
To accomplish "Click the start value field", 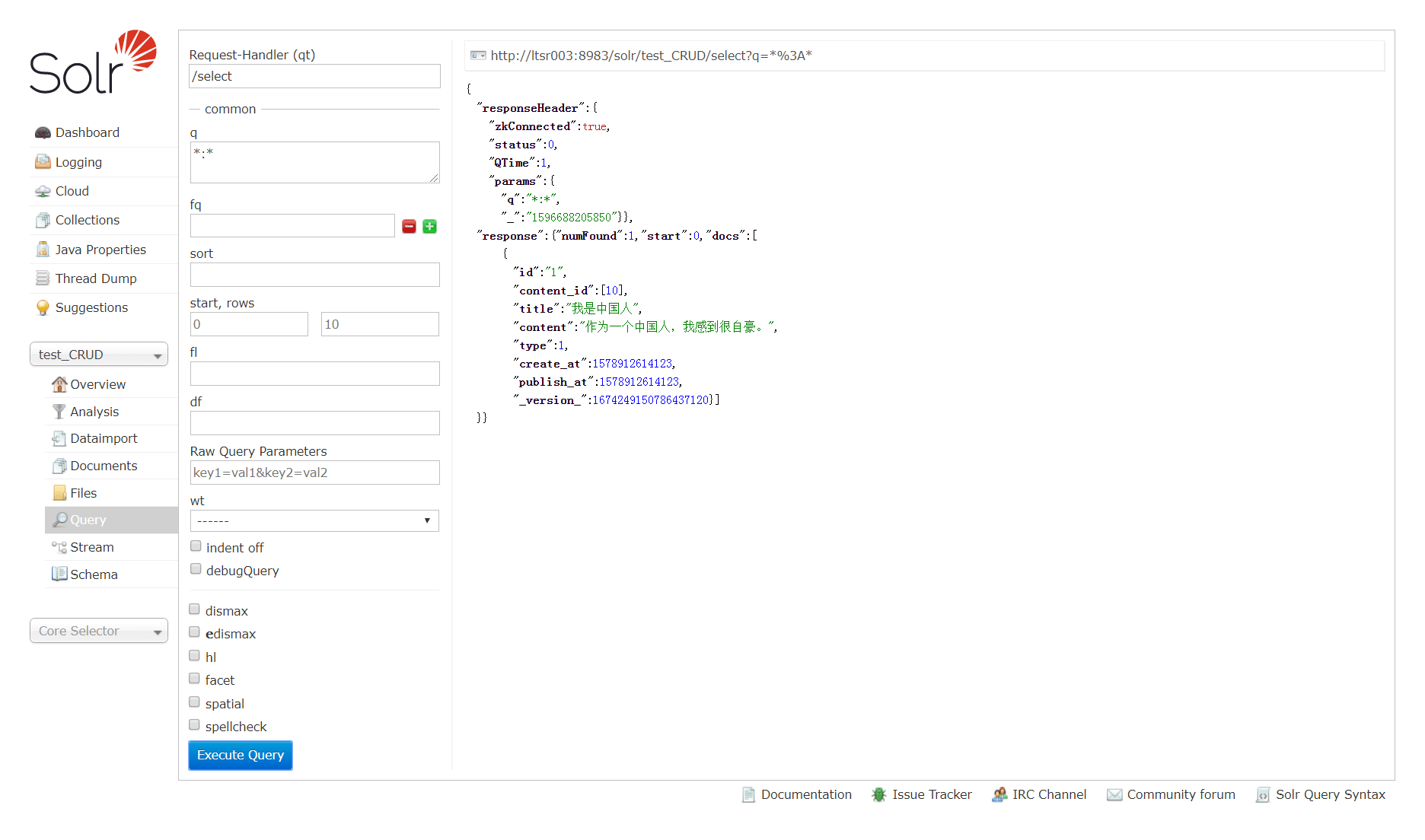I will (x=249, y=324).
